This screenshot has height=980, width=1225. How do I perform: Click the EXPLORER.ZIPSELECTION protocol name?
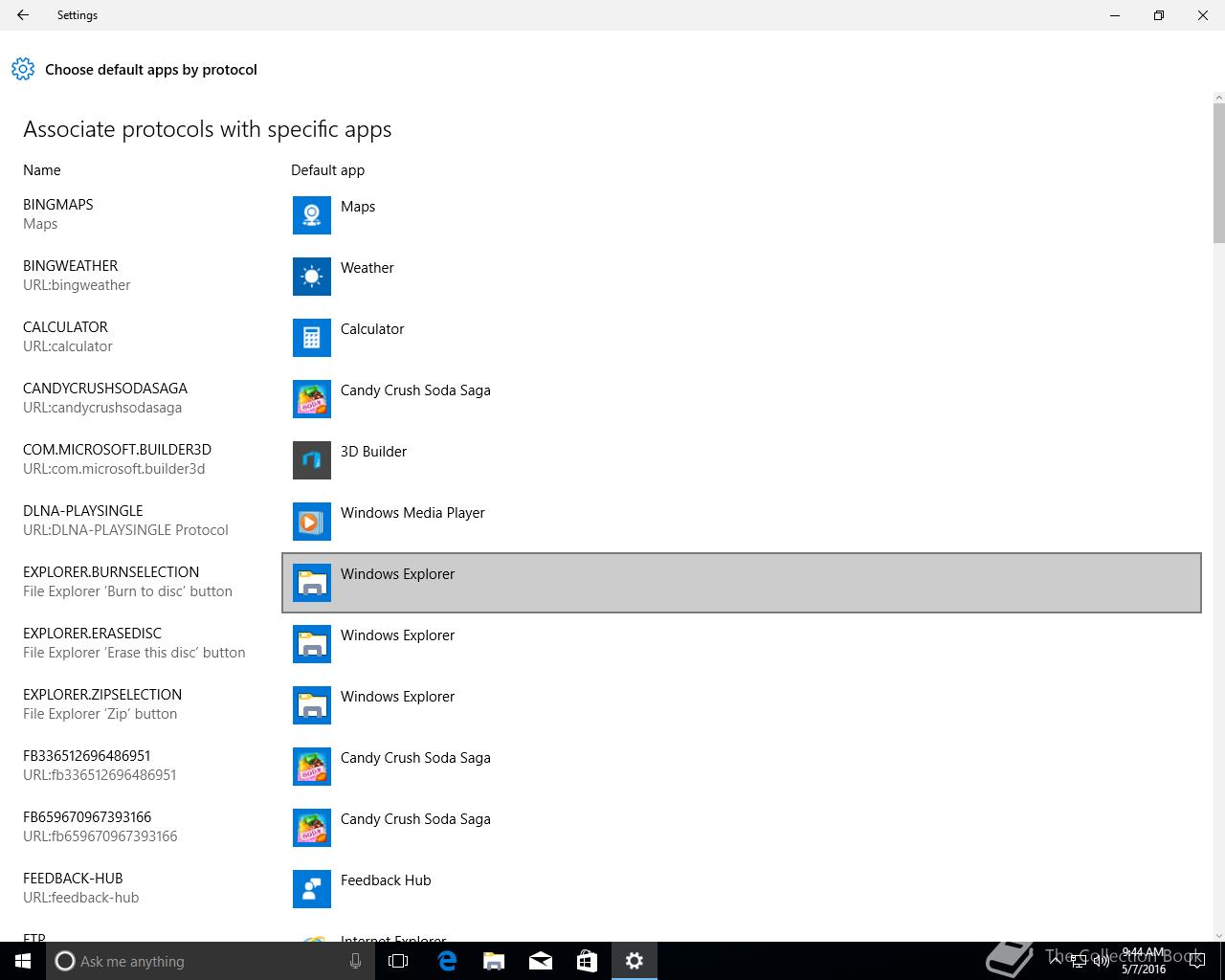click(x=102, y=695)
